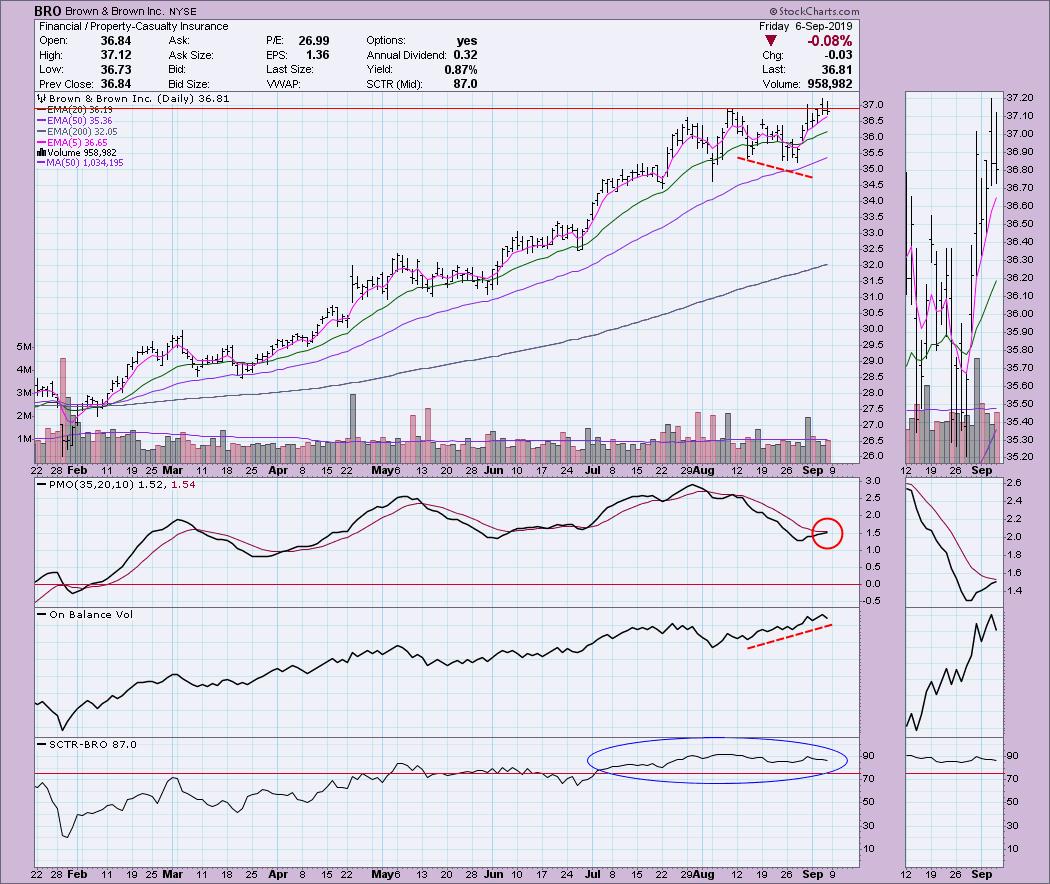
Task: Click the Volume histogram icon in legend
Action: [41, 151]
